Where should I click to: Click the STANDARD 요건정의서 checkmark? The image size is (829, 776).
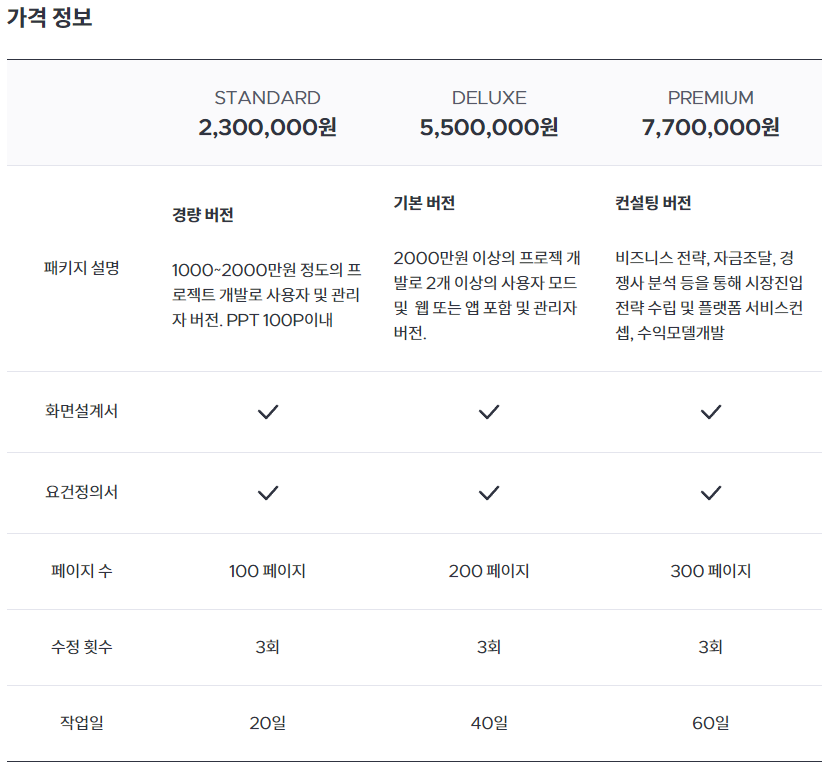click(x=268, y=493)
